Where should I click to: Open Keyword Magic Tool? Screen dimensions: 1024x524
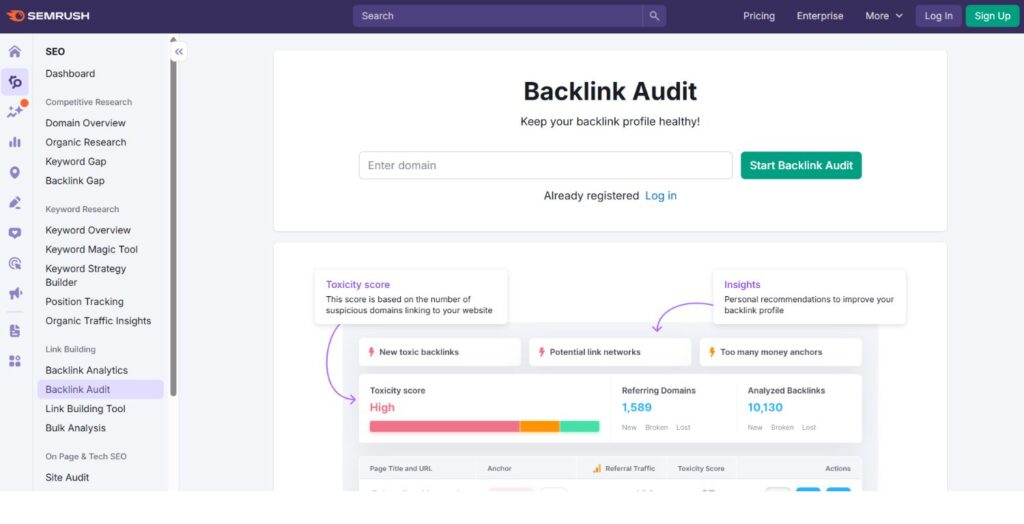click(x=91, y=249)
